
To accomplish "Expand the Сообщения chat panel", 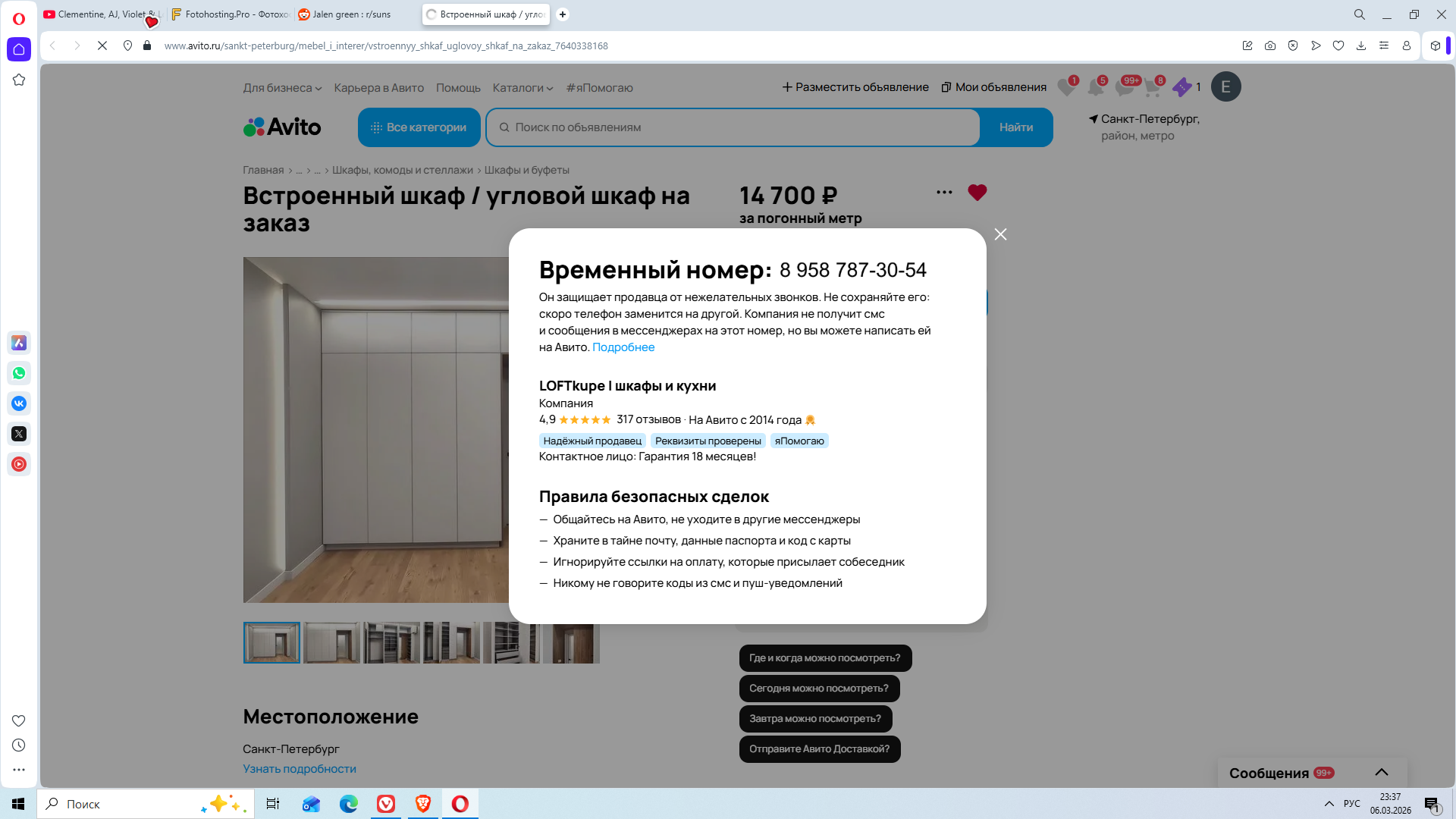I will (x=1382, y=772).
